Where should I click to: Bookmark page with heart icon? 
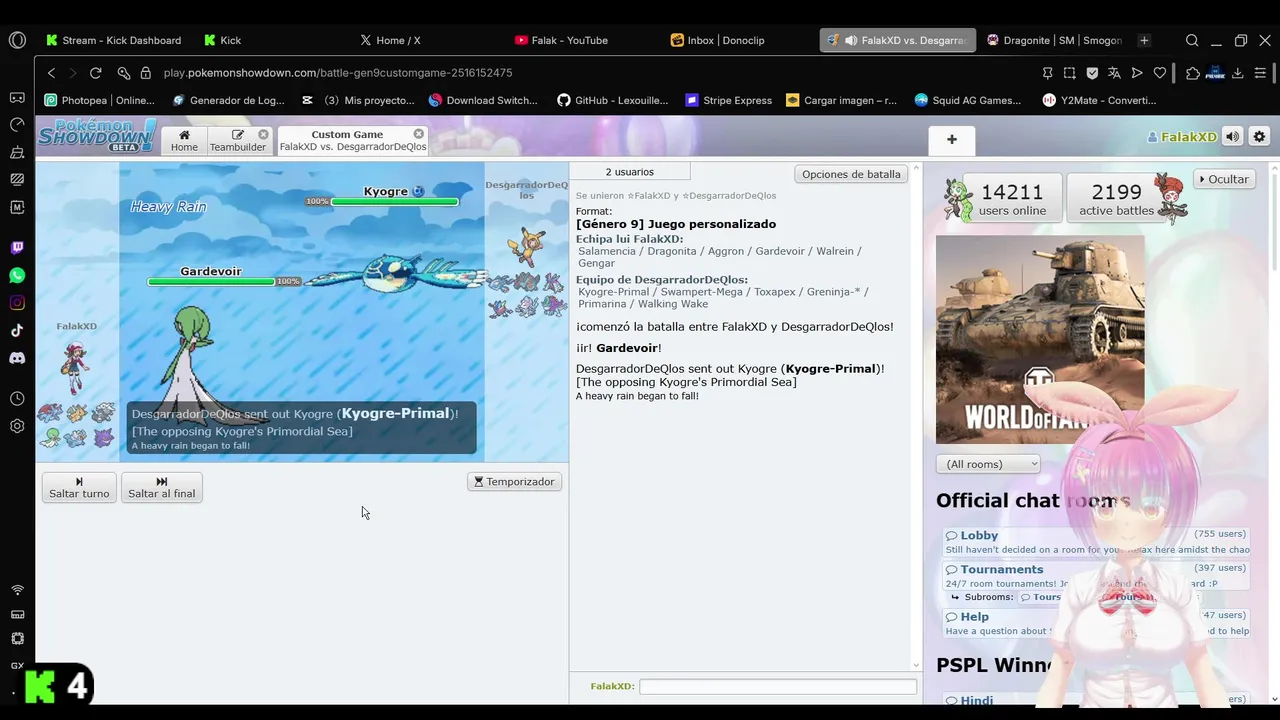[x=1160, y=73]
